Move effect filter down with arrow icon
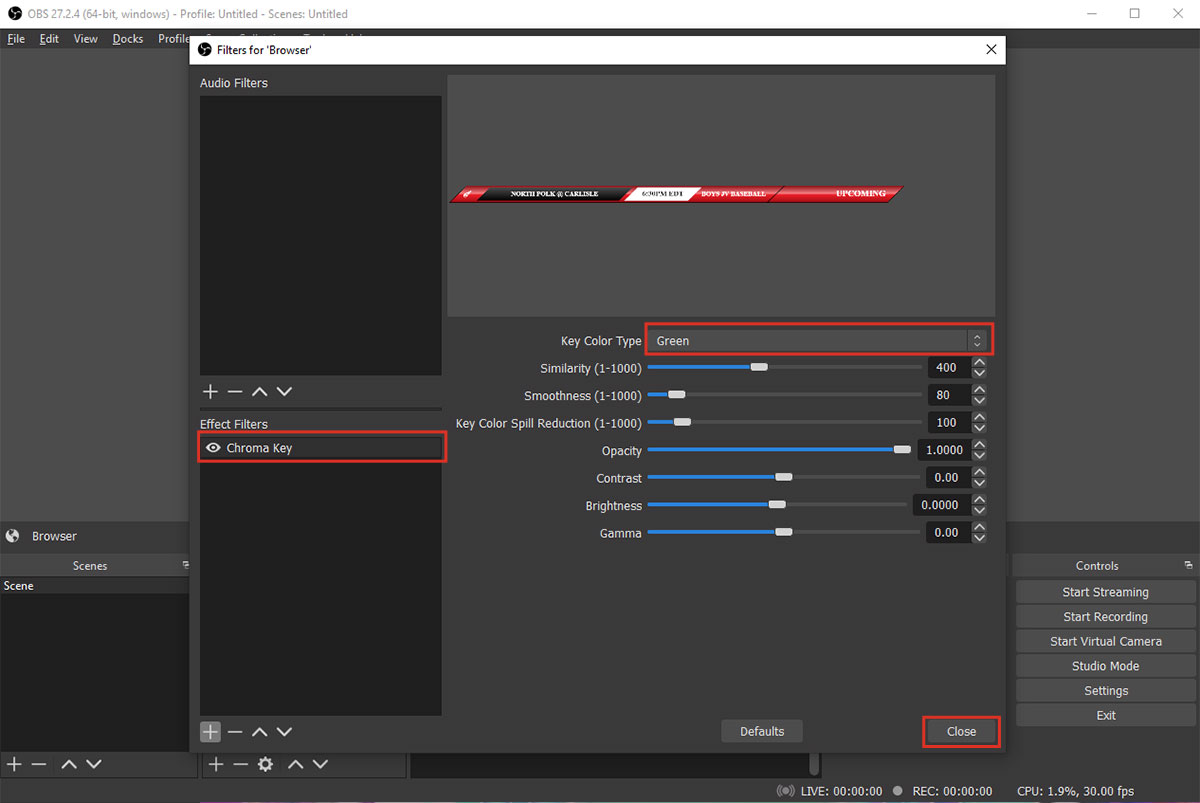 [x=284, y=732]
